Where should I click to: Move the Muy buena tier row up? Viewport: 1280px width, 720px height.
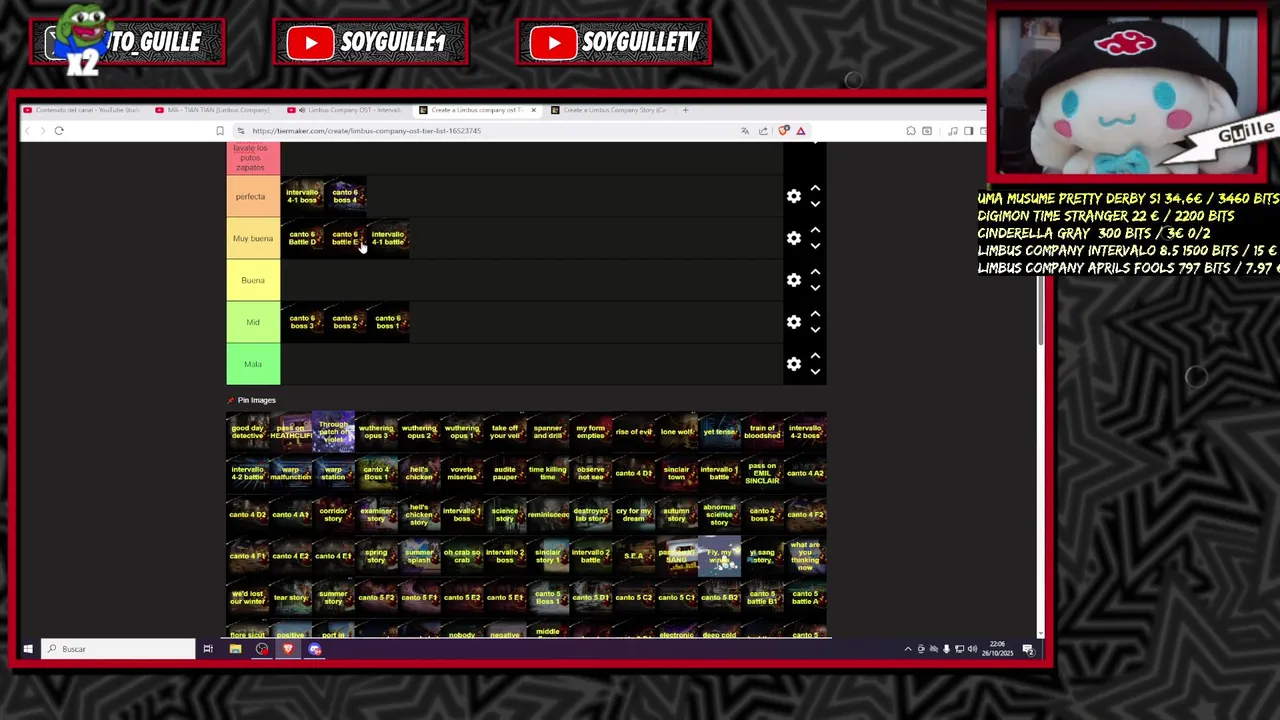(815, 230)
